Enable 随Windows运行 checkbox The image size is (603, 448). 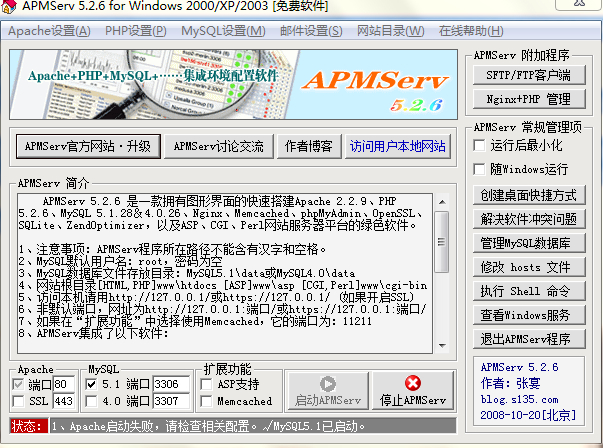click(480, 169)
